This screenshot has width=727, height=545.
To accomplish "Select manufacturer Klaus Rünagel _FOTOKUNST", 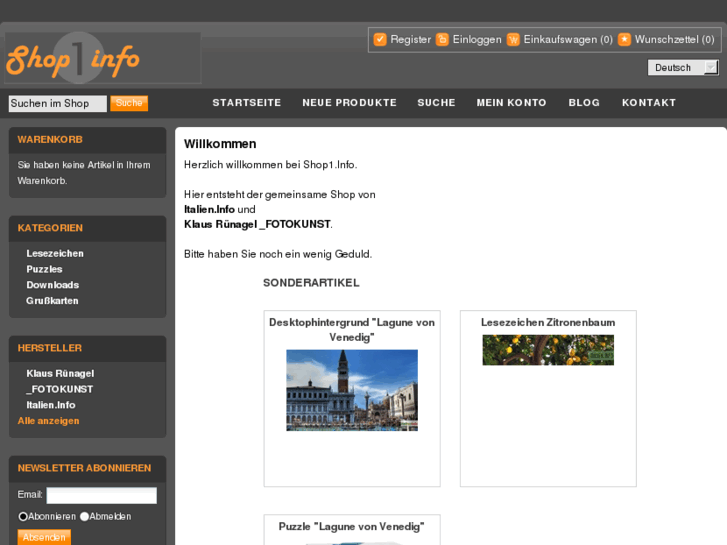I will click(60, 381).
